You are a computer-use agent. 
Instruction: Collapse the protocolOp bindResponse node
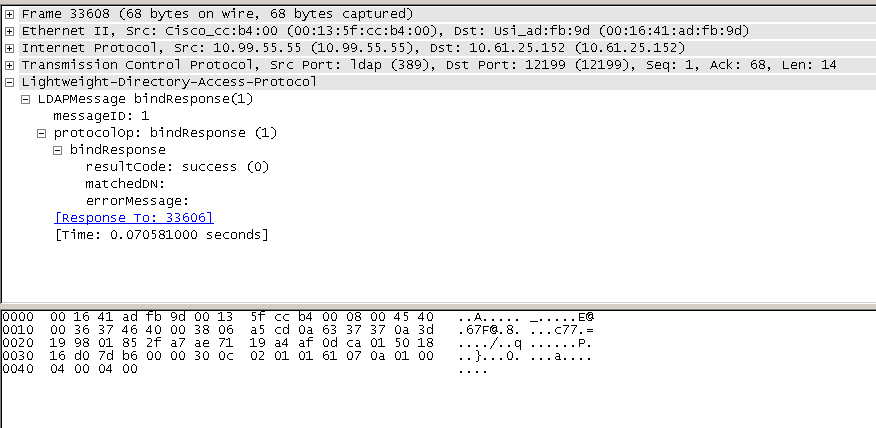[41, 134]
